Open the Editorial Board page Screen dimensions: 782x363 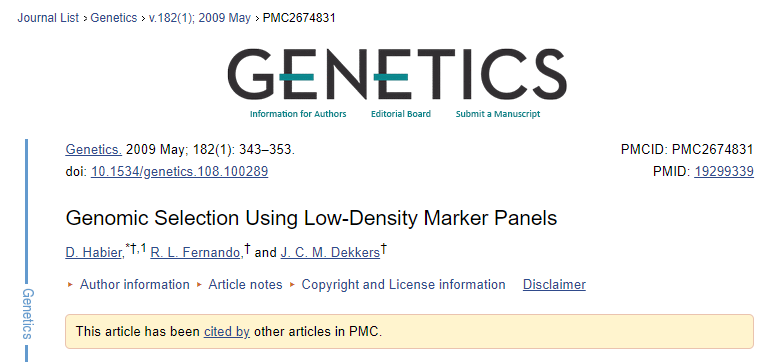tap(400, 114)
